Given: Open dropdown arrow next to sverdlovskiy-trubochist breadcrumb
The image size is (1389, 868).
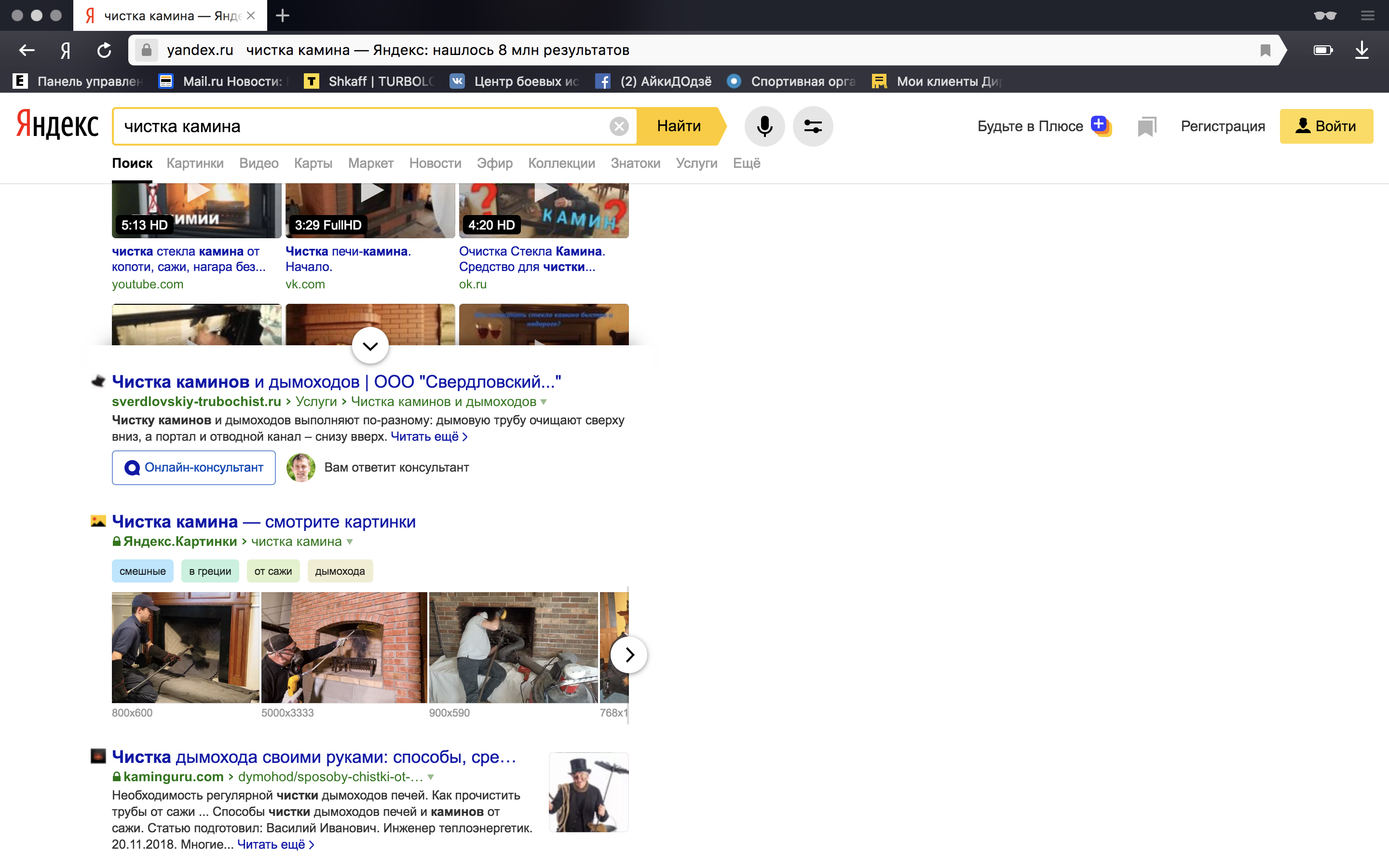Looking at the screenshot, I should coord(544,402).
